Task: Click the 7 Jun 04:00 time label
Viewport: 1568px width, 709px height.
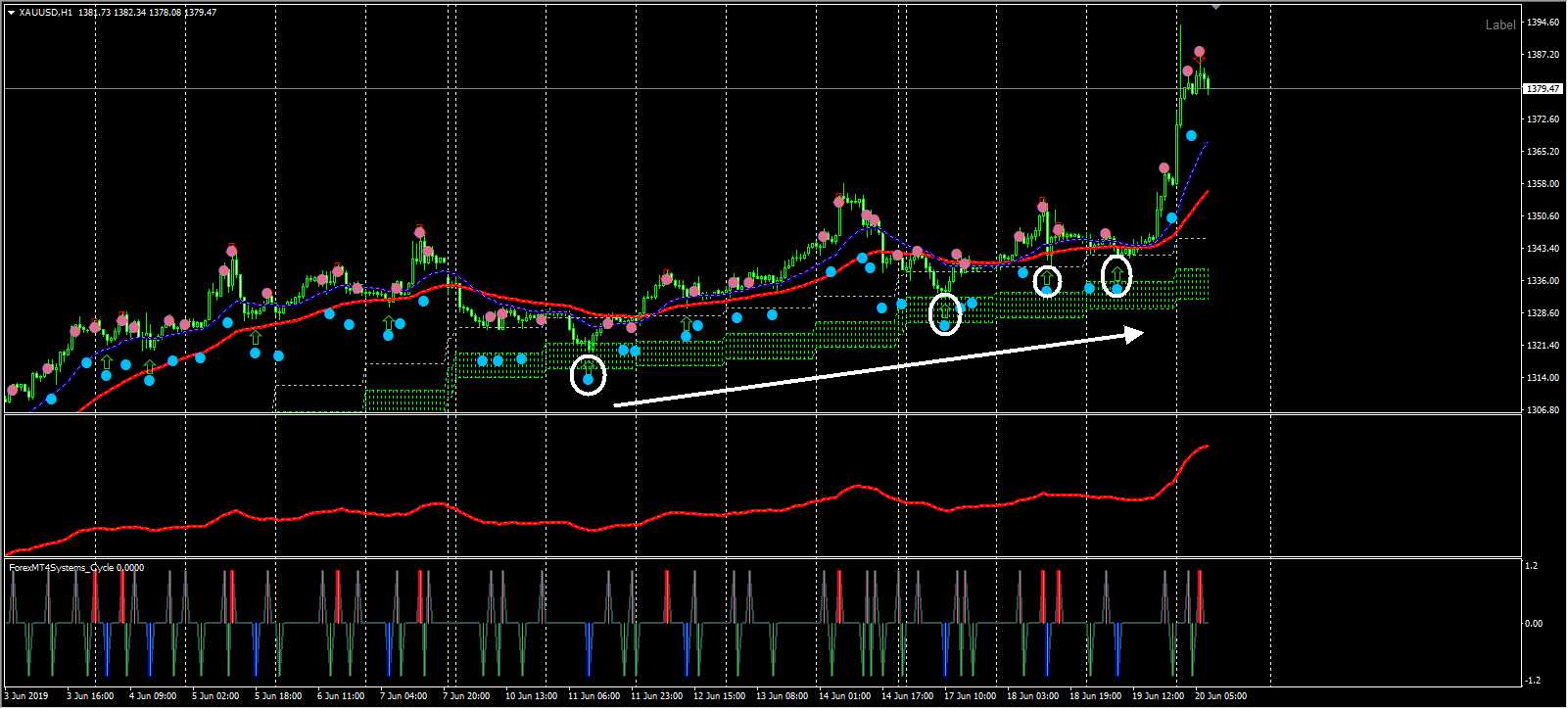Action: pyautogui.click(x=403, y=696)
